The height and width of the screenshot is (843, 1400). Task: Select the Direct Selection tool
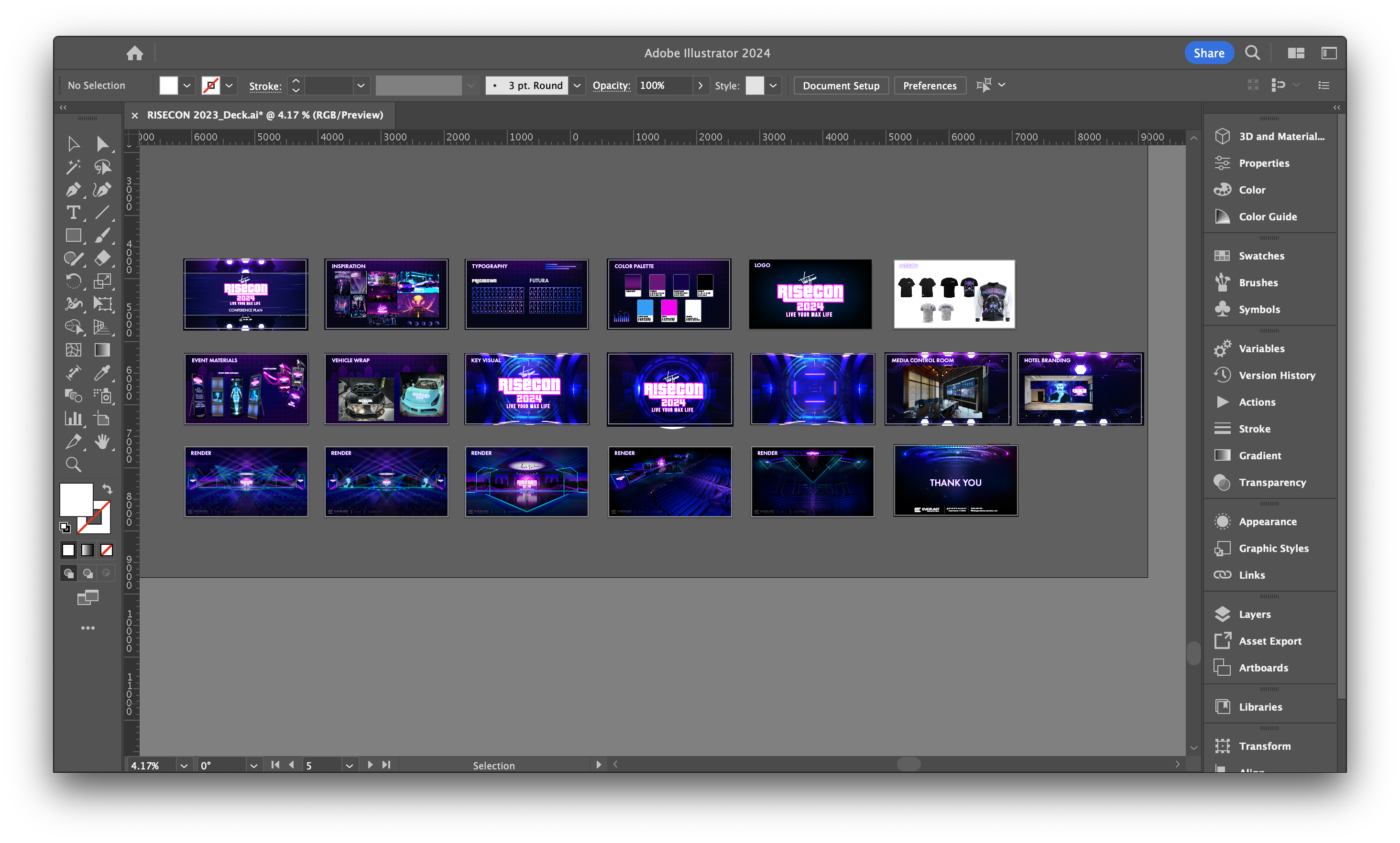[102, 144]
